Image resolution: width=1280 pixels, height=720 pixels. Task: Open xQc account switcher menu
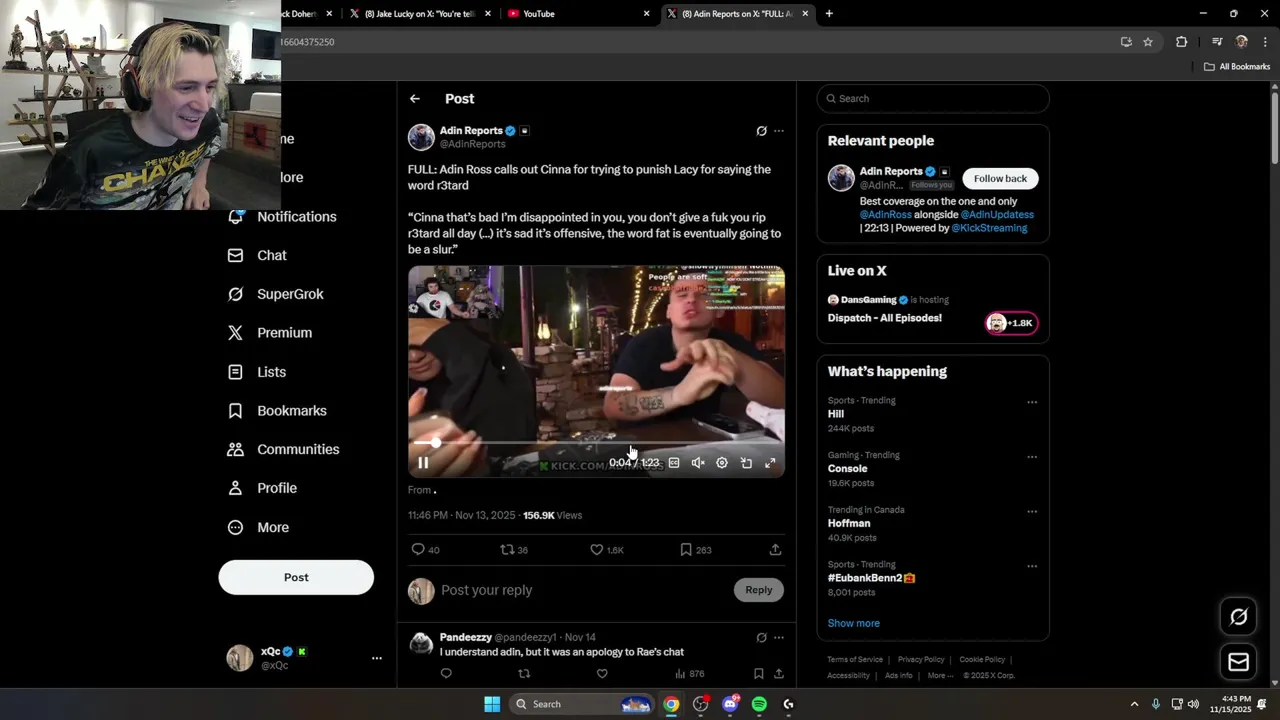tap(304, 657)
